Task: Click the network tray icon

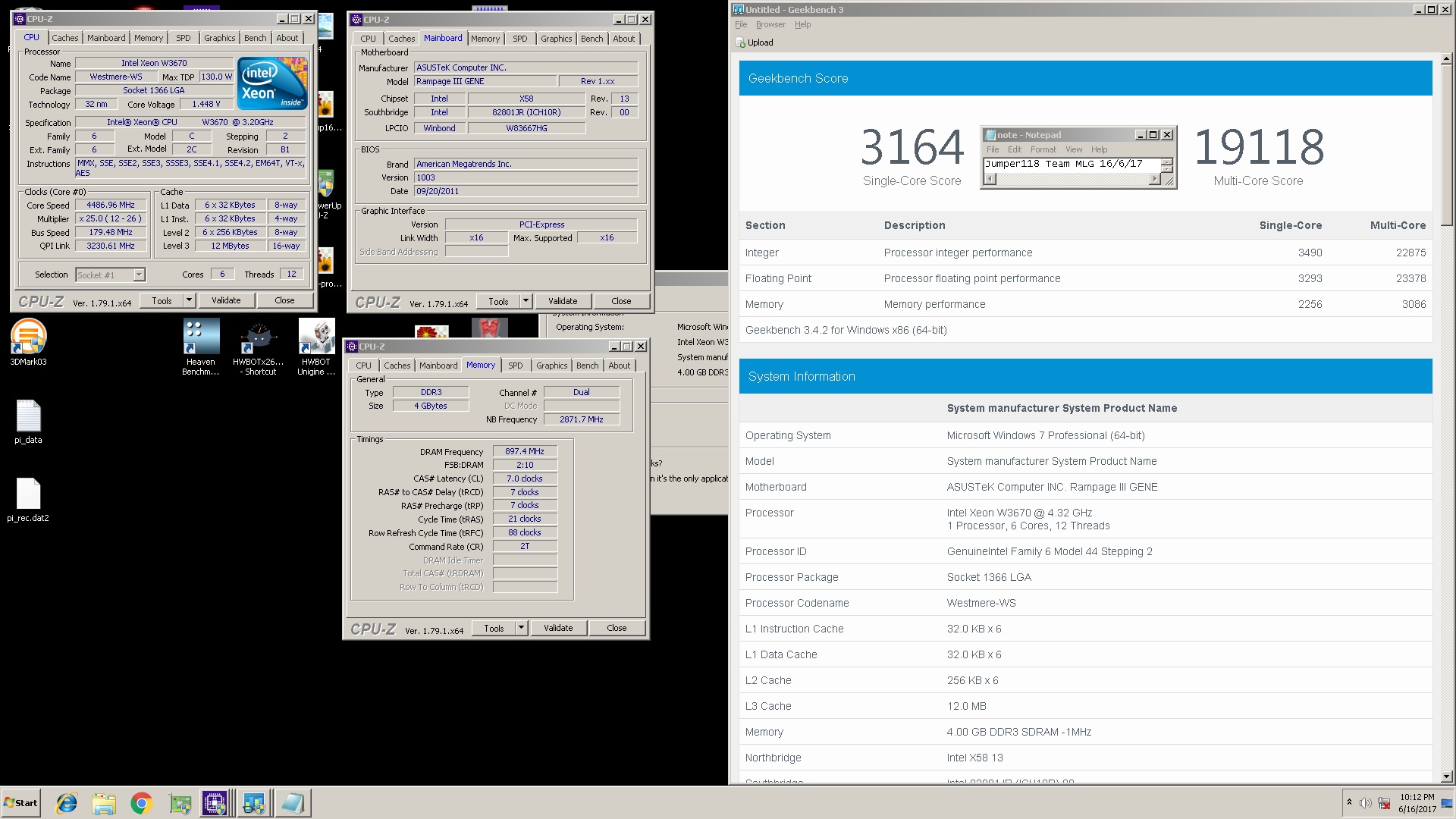Action: coord(1384,803)
